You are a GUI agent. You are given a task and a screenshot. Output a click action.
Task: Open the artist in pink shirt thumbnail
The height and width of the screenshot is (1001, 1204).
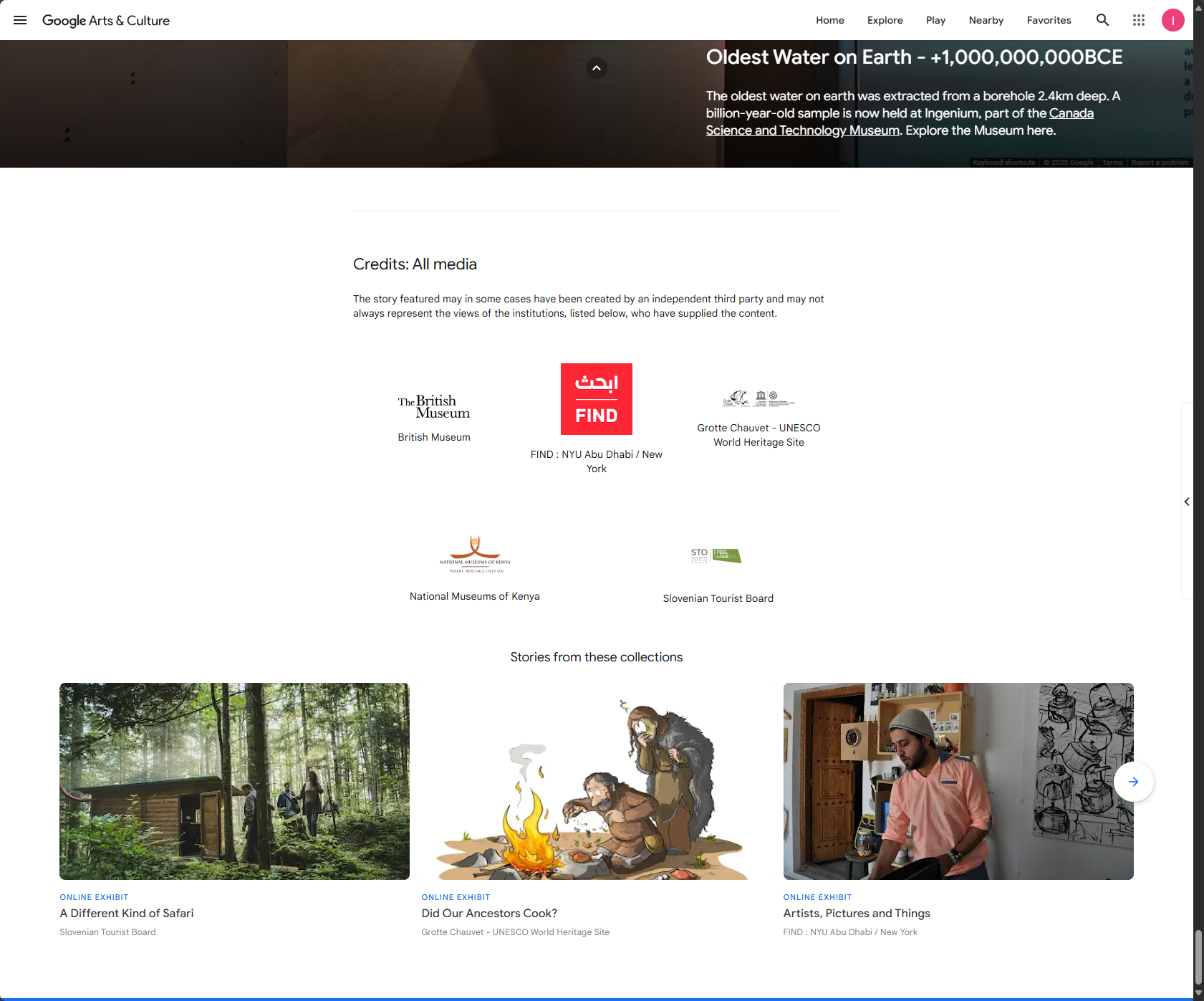[x=958, y=781]
